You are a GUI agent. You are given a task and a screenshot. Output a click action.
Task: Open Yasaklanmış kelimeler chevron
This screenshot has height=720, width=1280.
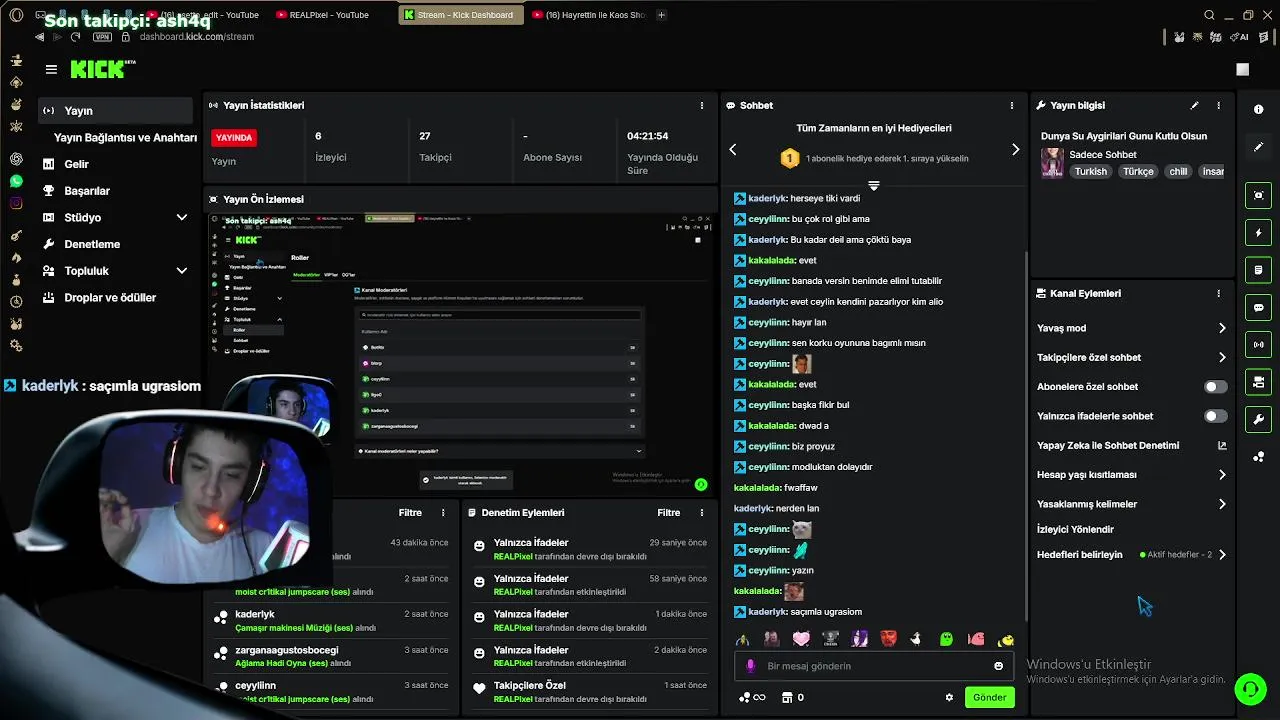coord(1222,504)
